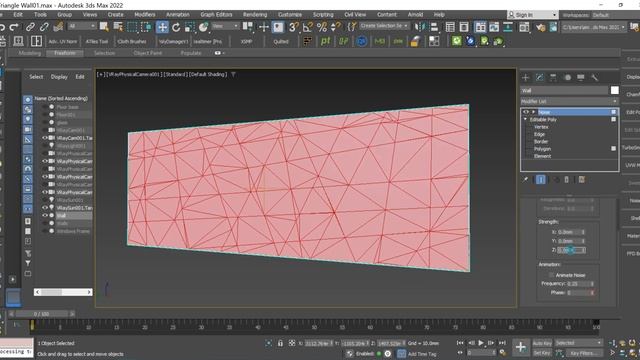Switch to the Object Paint ribbon tab
Screen dimensions: 640x360
pyautogui.click(x=147, y=53)
